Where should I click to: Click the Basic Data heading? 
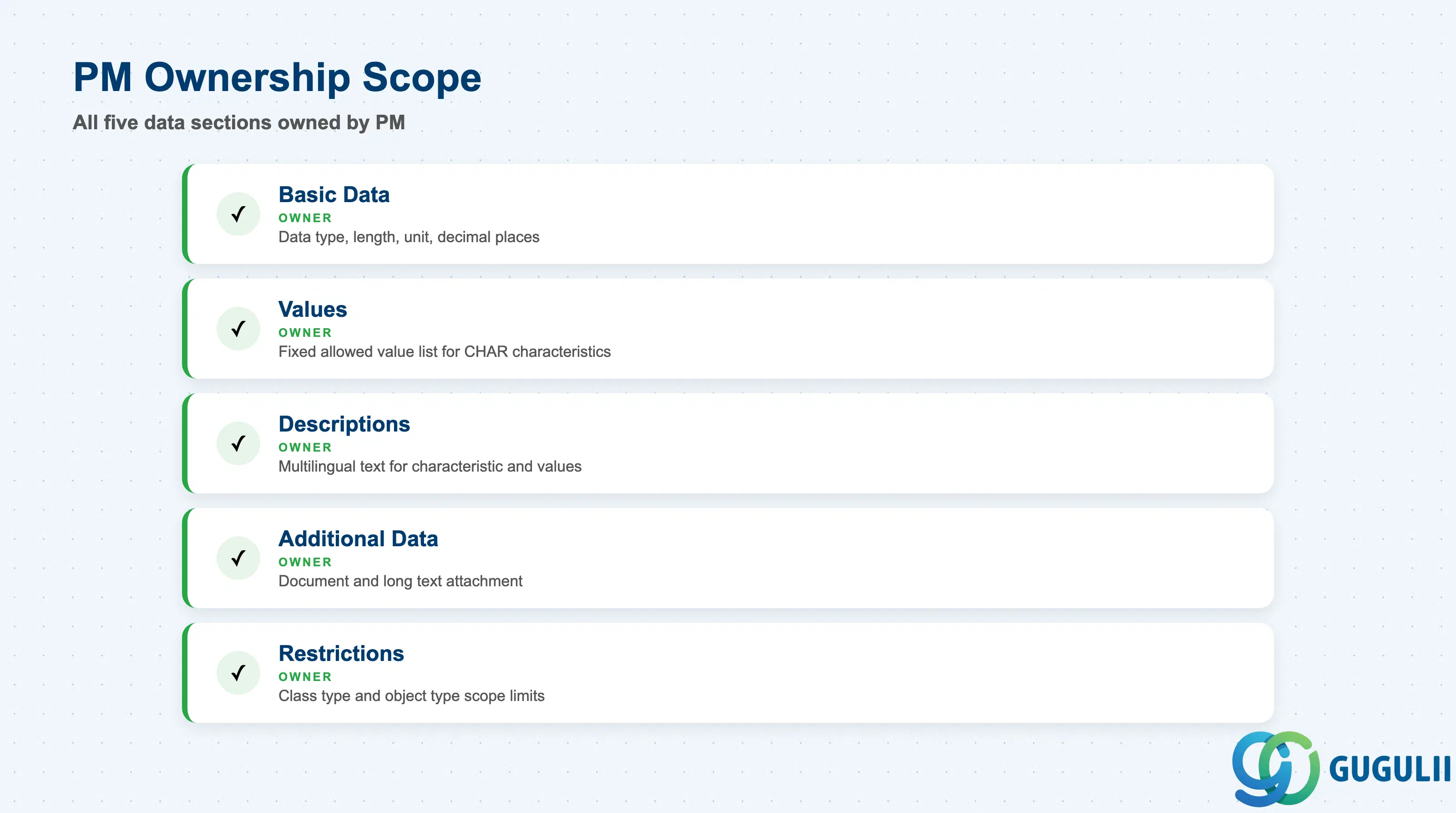(x=334, y=194)
